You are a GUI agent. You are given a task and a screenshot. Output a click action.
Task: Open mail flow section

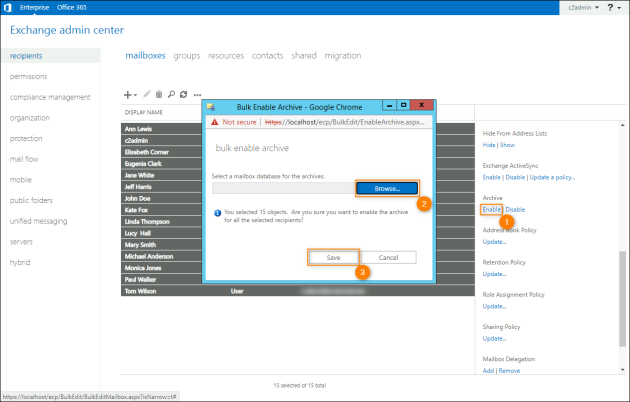24,159
